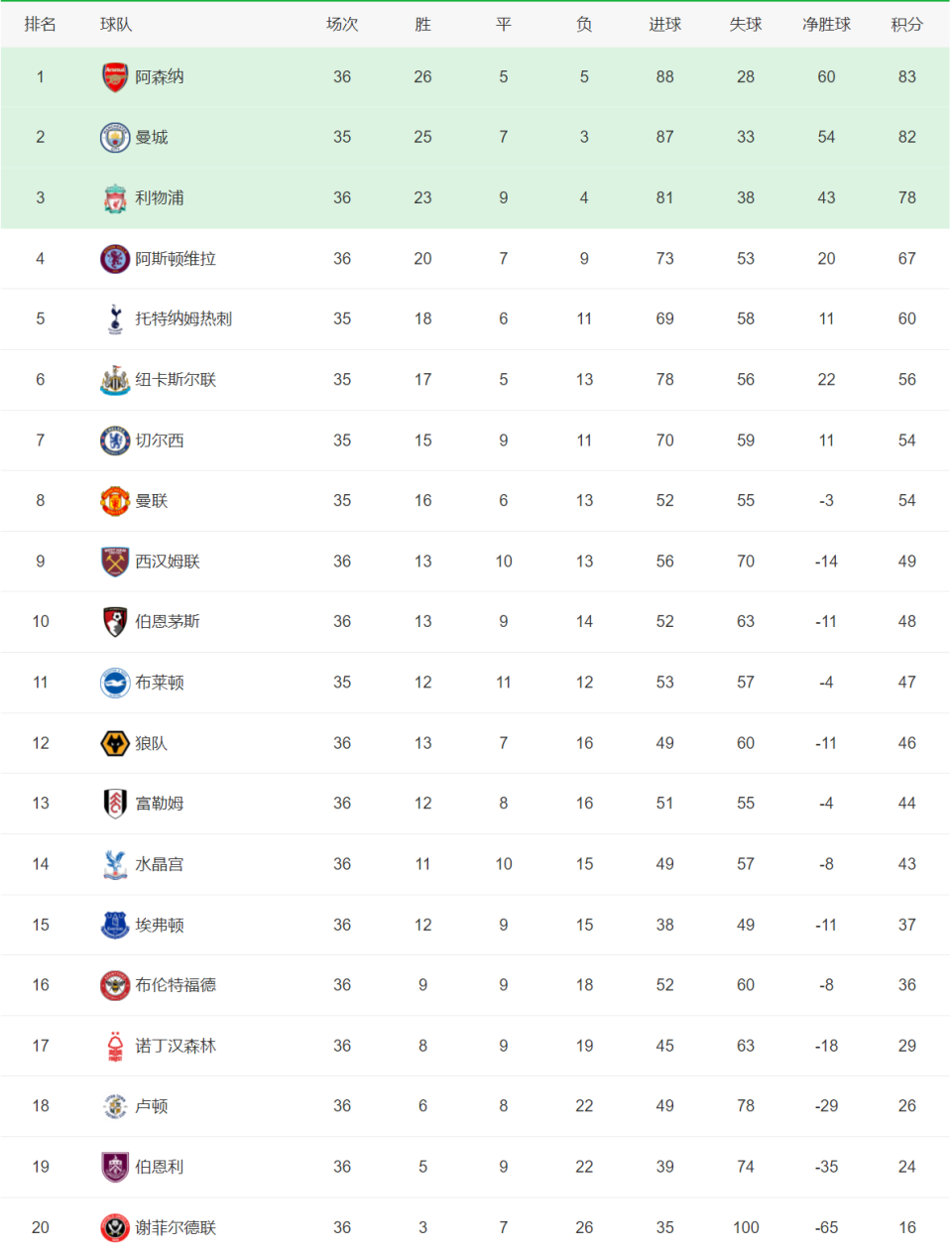Viewport: 952px width, 1254px height.
Task: Sort table by 积分 column header
Action: [906, 24]
